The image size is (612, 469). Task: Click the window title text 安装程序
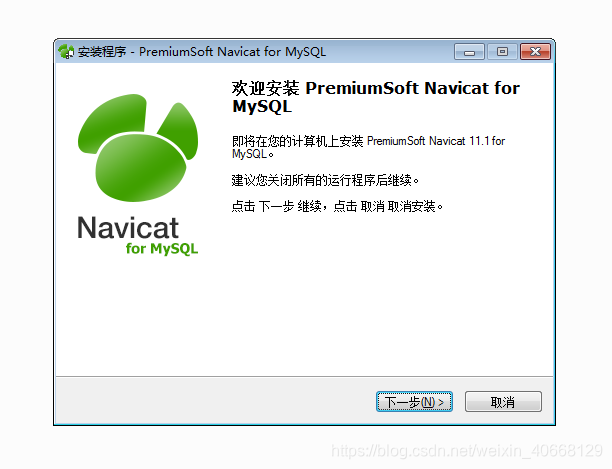tap(102, 52)
